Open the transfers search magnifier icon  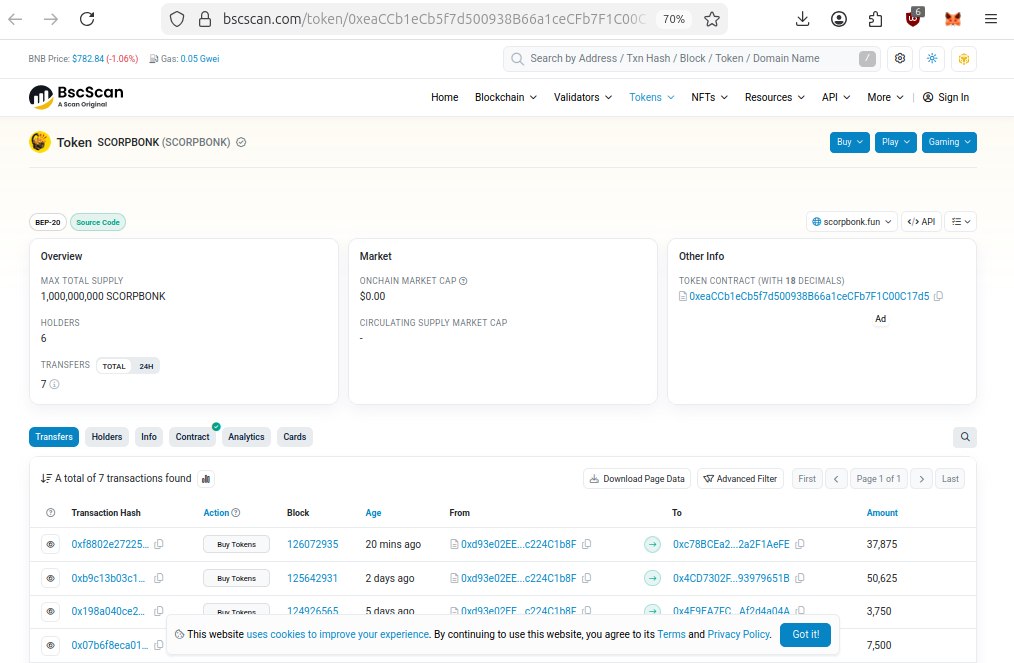click(965, 437)
